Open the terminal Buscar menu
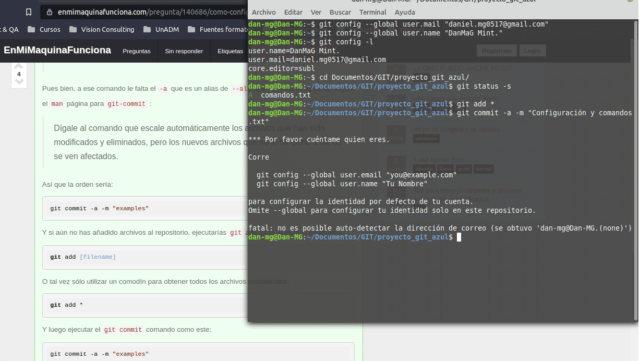This screenshot has height=361, width=640. pos(340,12)
